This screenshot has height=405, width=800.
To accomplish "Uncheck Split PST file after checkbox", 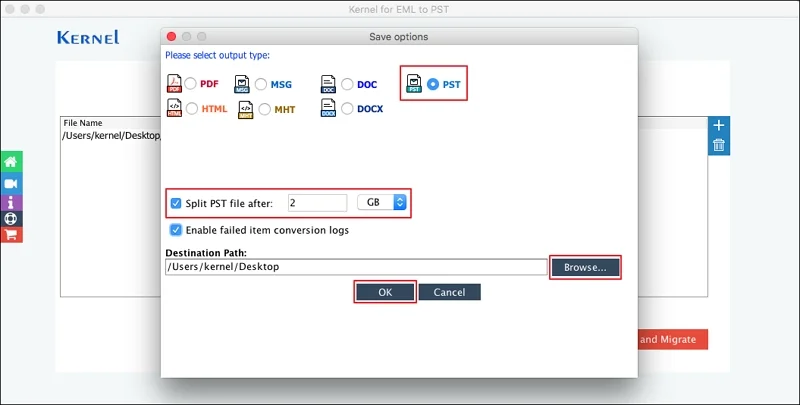I will [x=176, y=203].
